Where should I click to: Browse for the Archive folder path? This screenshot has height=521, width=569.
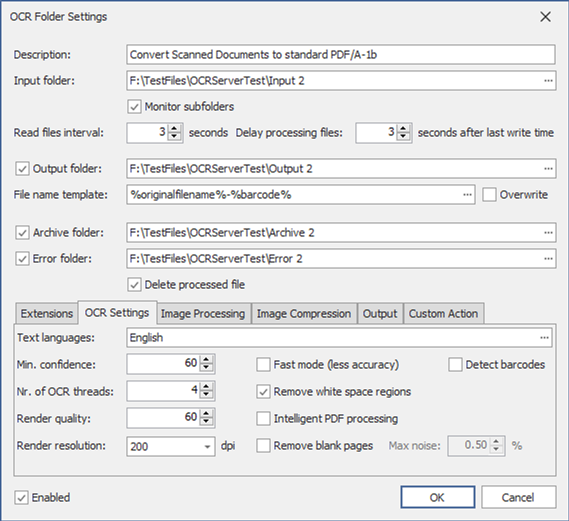548,233
